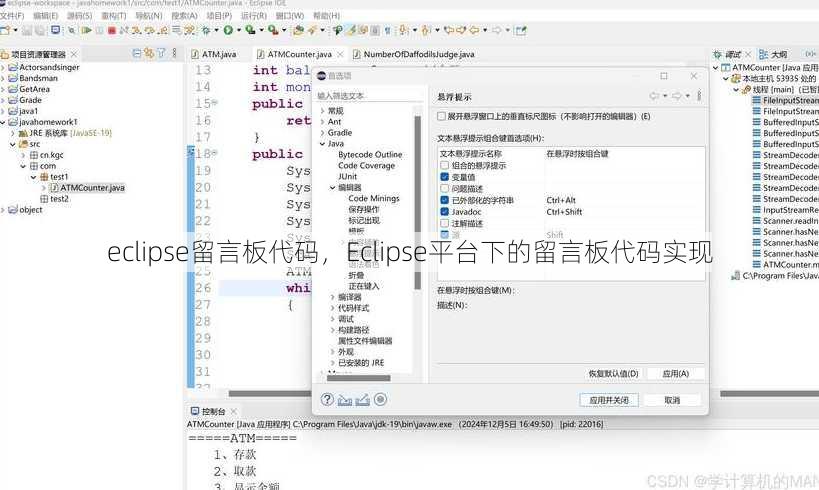Click the preferences filter text input

pos(368,96)
